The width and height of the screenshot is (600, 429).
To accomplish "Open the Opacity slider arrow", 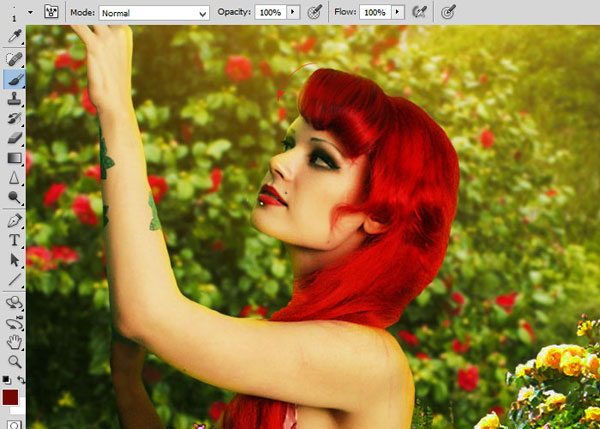I will 293,12.
